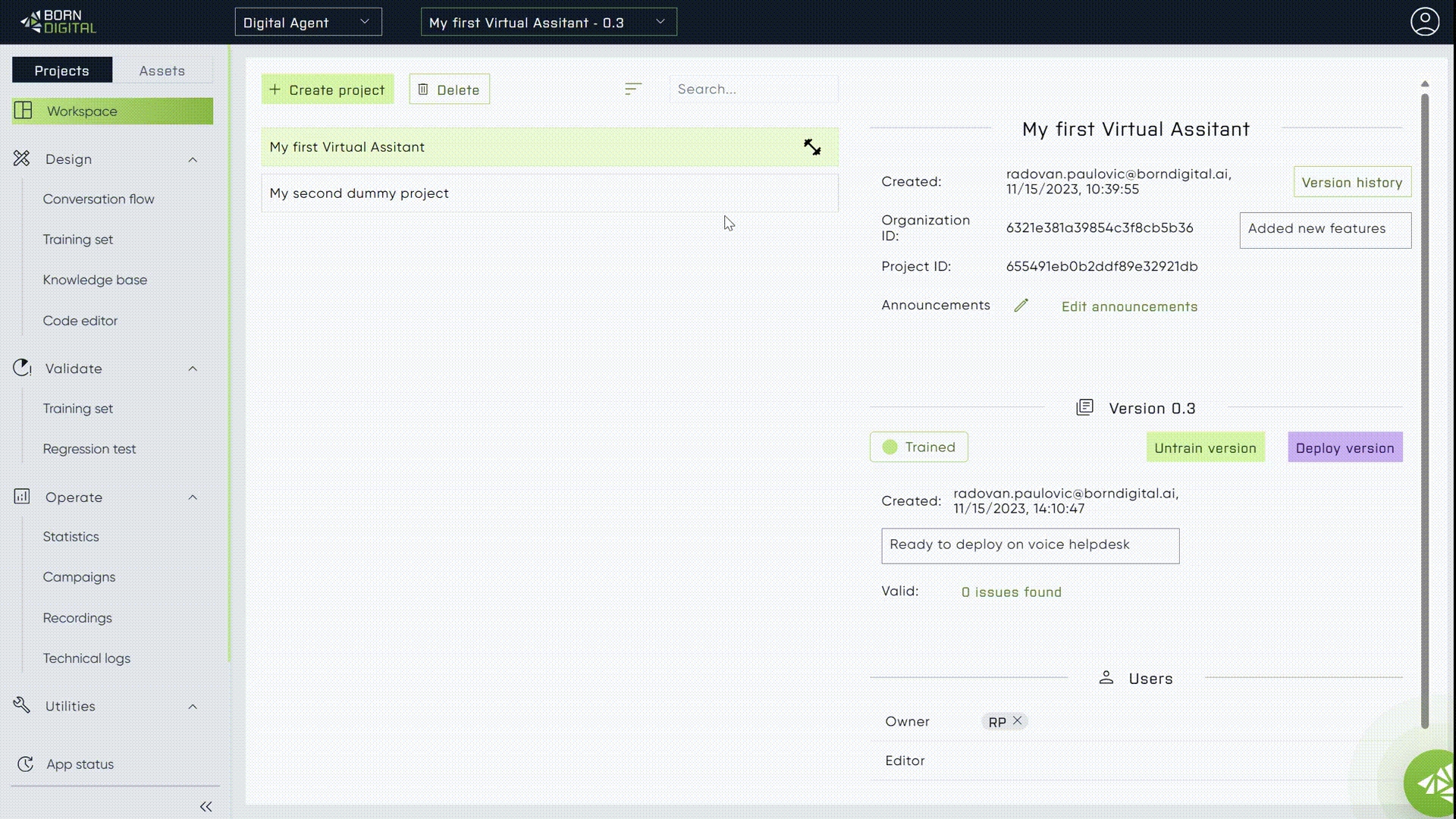Focus the project Search field

(752, 89)
